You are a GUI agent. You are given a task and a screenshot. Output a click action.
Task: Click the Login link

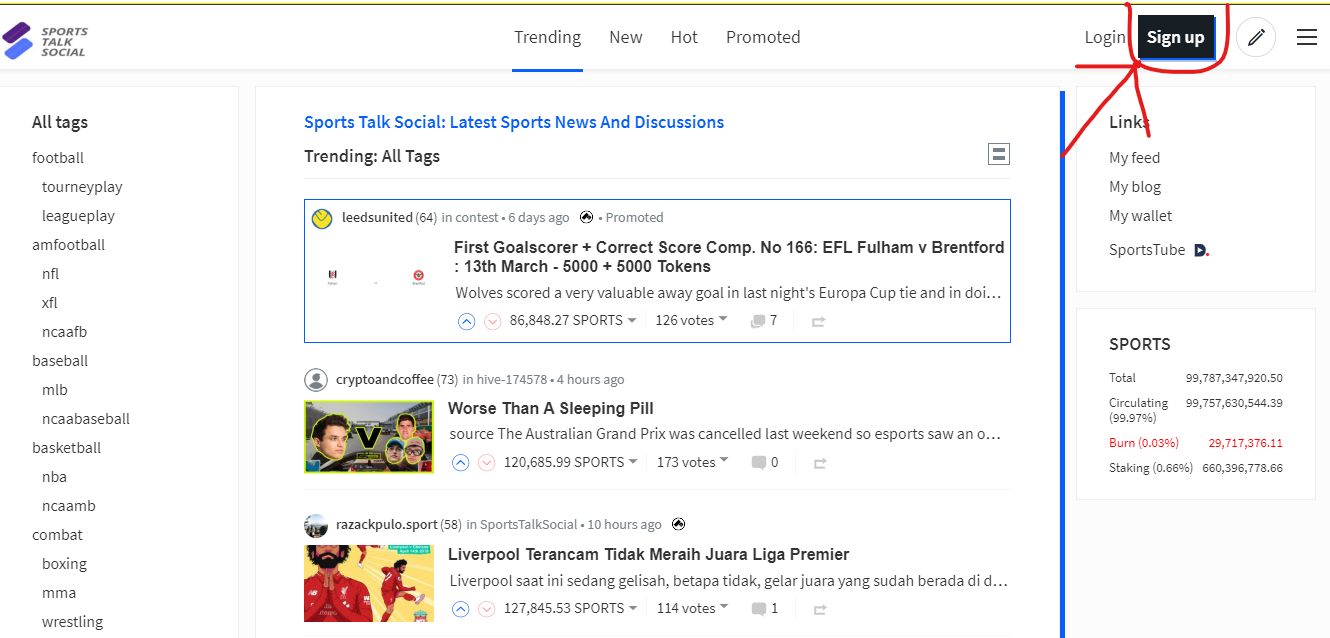click(x=1105, y=37)
